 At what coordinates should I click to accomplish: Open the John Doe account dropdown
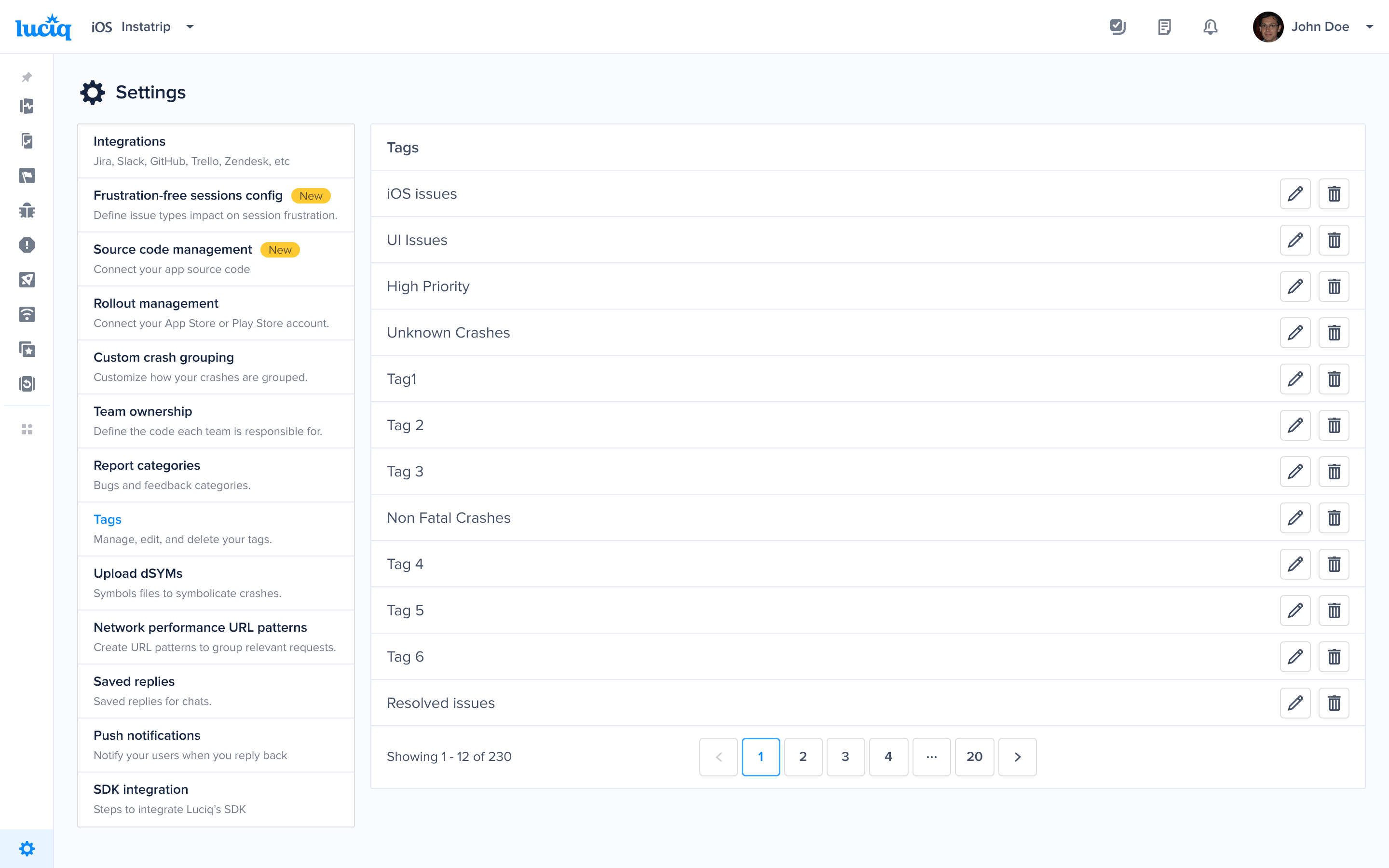1369,27
